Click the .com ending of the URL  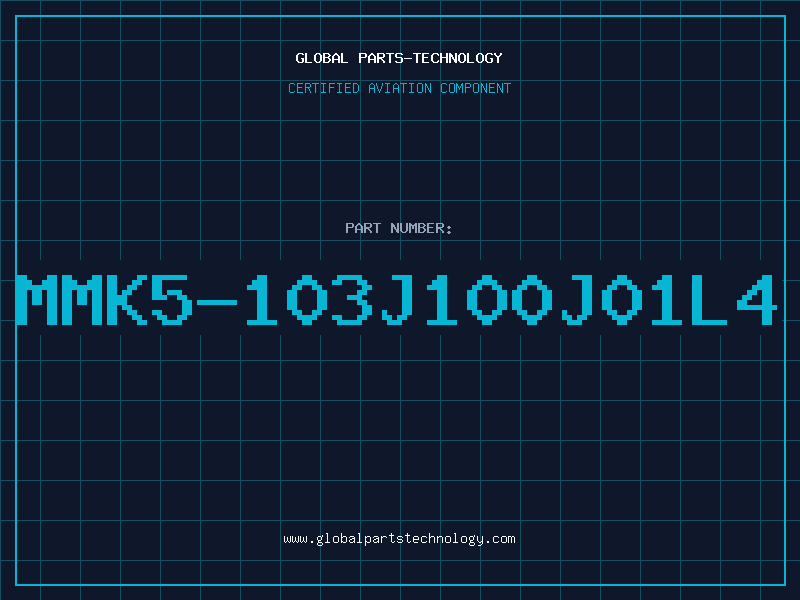click(x=499, y=539)
